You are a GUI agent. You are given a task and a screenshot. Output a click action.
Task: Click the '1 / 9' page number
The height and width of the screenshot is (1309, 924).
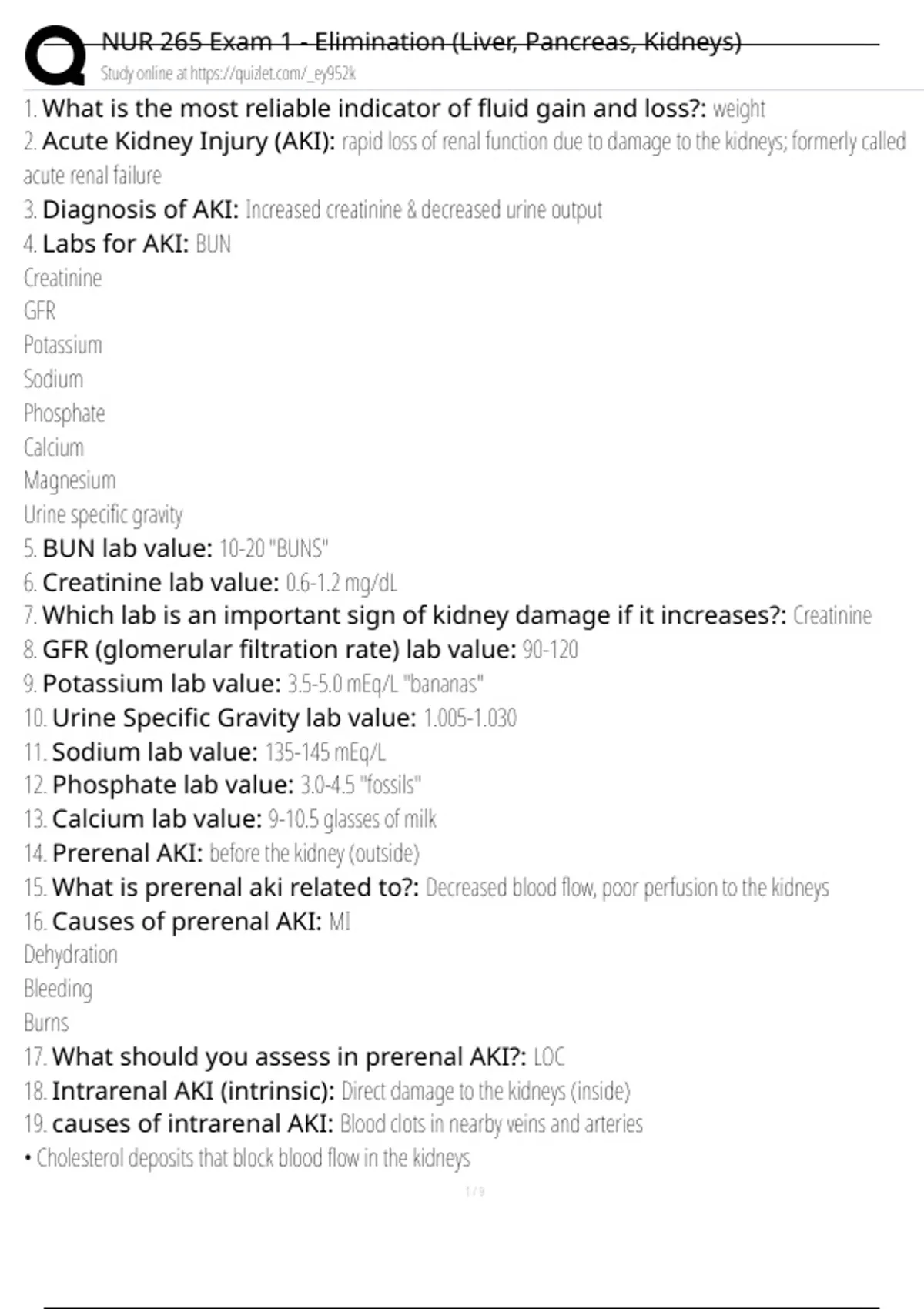(475, 1192)
